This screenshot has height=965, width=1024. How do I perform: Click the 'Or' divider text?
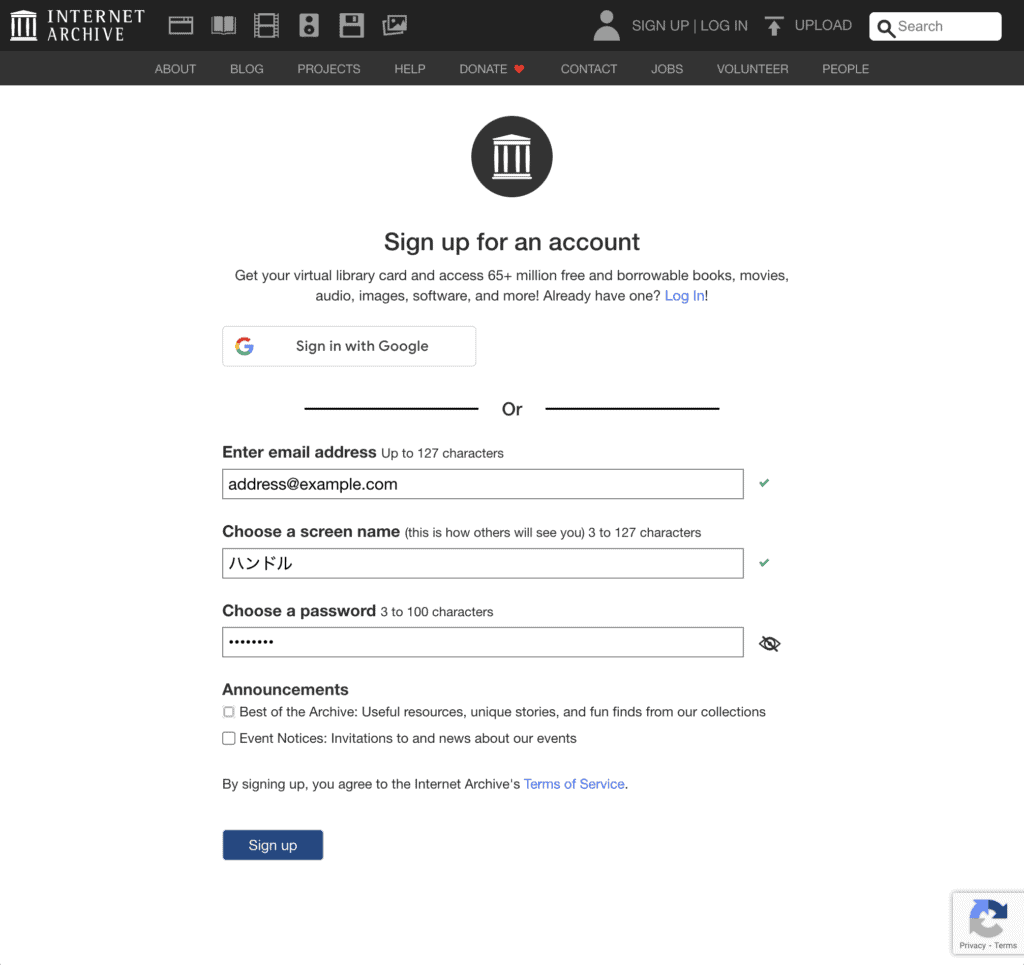click(x=512, y=409)
